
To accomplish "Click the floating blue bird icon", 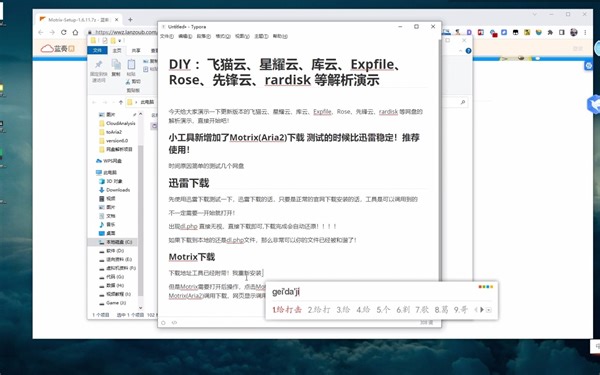I will 593,104.
